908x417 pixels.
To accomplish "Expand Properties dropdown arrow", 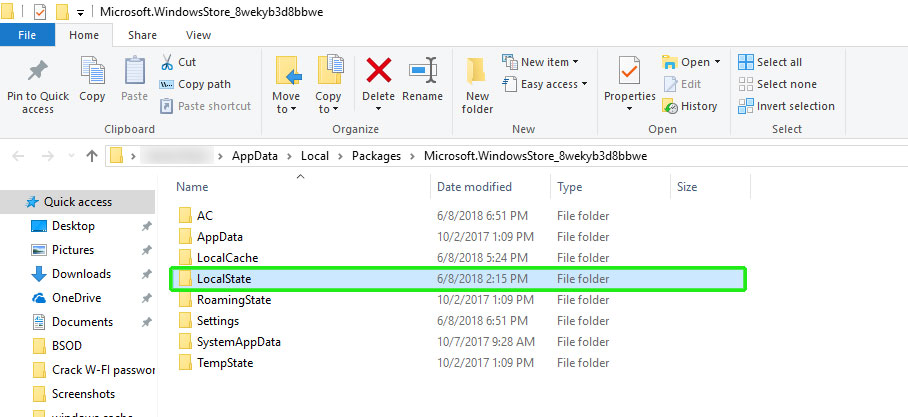I will coord(629,109).
